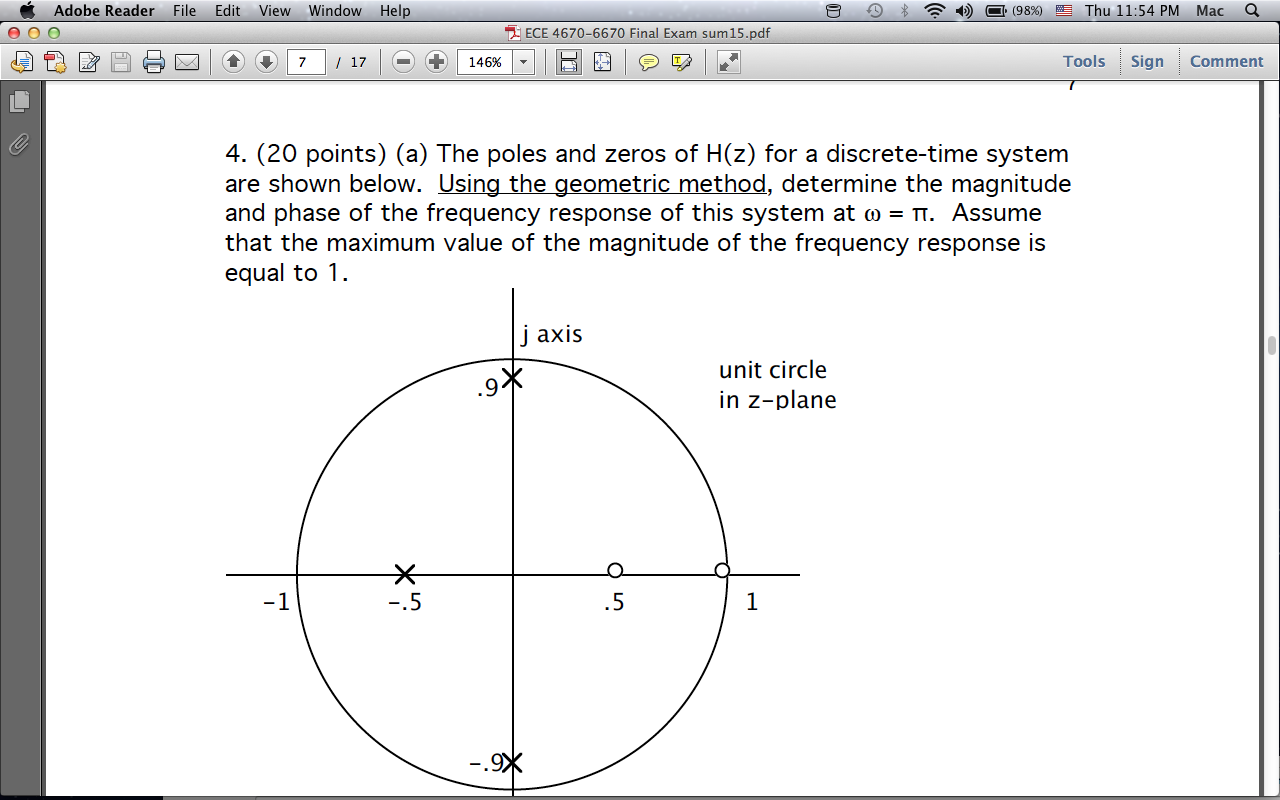This screenshot has width=1280, height=800.
Task: Open the zoom percentage dropdown
Action: [521, 61]
